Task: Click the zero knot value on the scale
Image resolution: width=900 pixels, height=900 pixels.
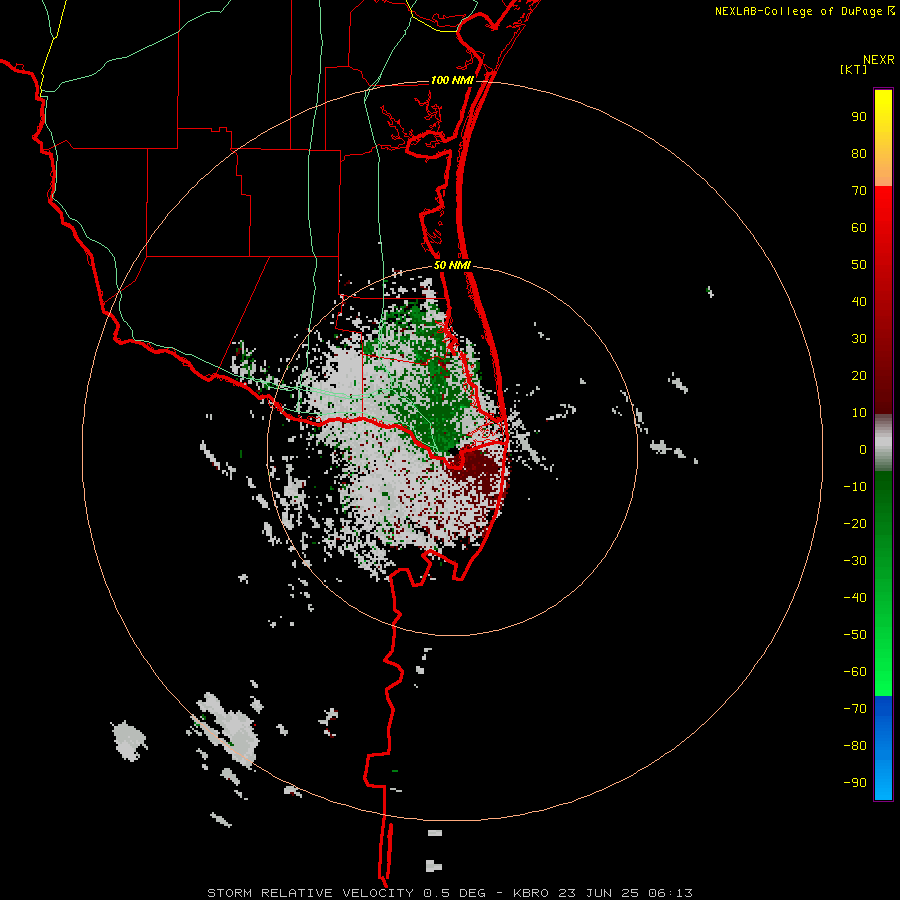Action: click(863, 450)
